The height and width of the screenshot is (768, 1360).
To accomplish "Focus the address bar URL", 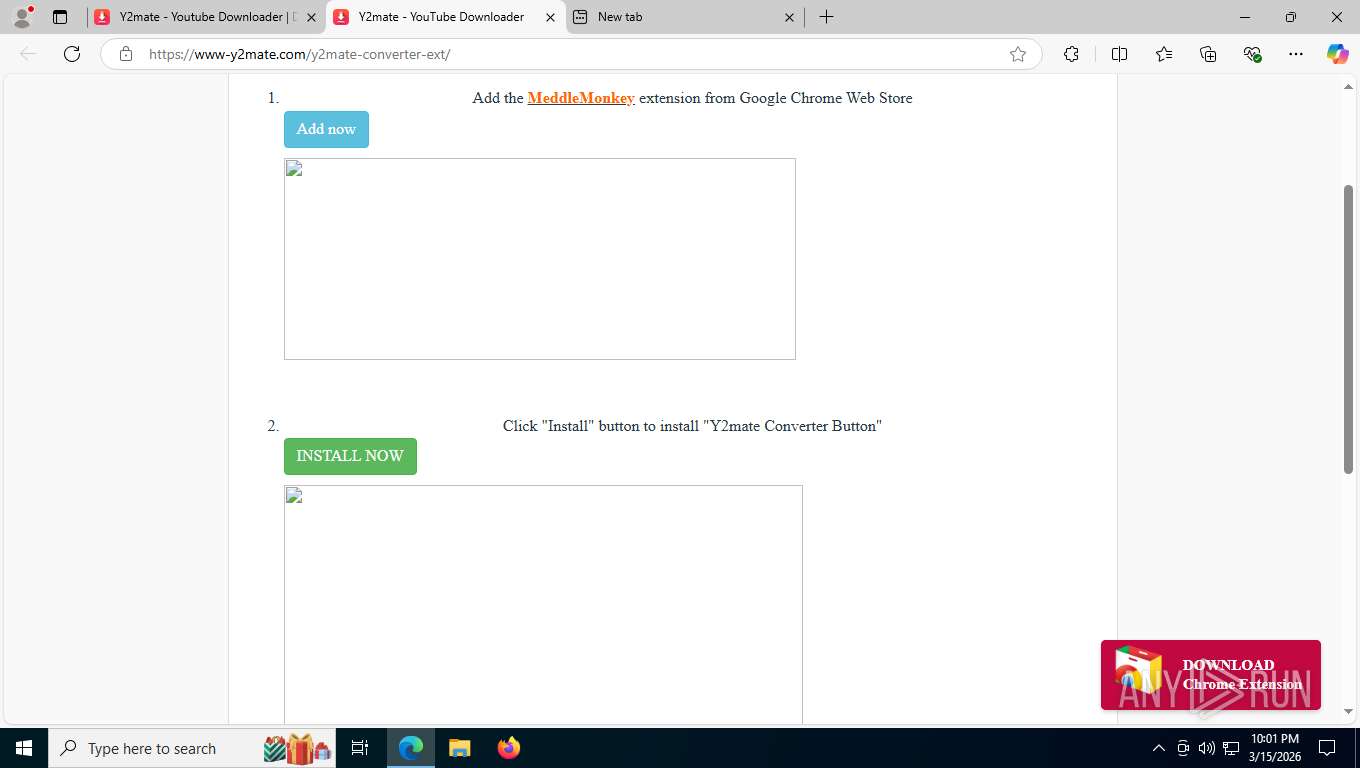I will coord(570,54).
